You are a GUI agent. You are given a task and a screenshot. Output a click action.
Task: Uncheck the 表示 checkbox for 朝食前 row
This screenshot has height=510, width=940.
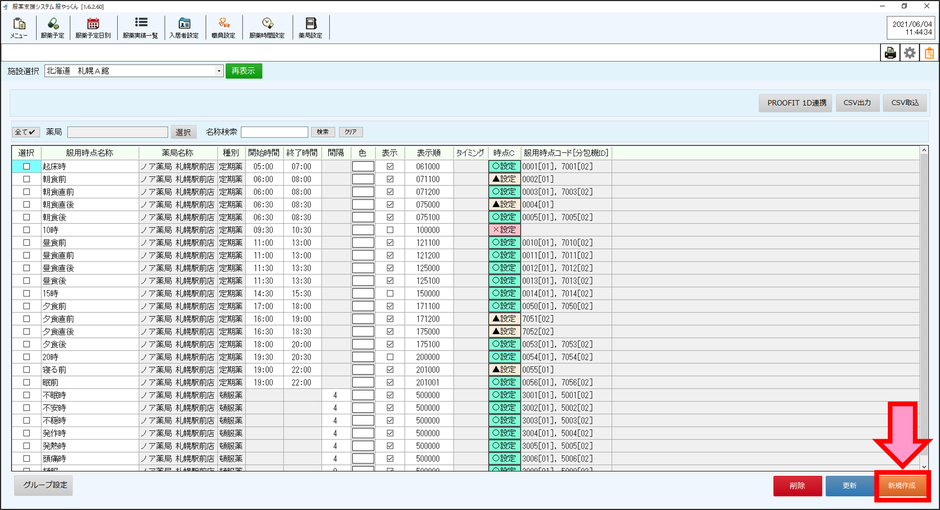click(x=390, y=179)
